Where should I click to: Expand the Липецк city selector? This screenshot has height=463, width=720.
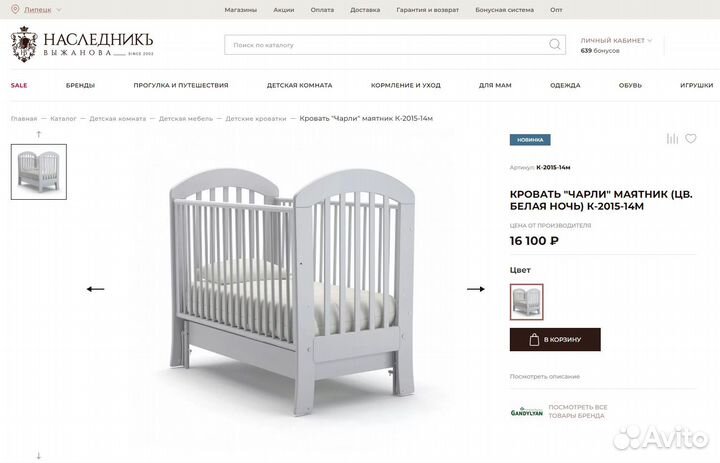pos(42,10)
